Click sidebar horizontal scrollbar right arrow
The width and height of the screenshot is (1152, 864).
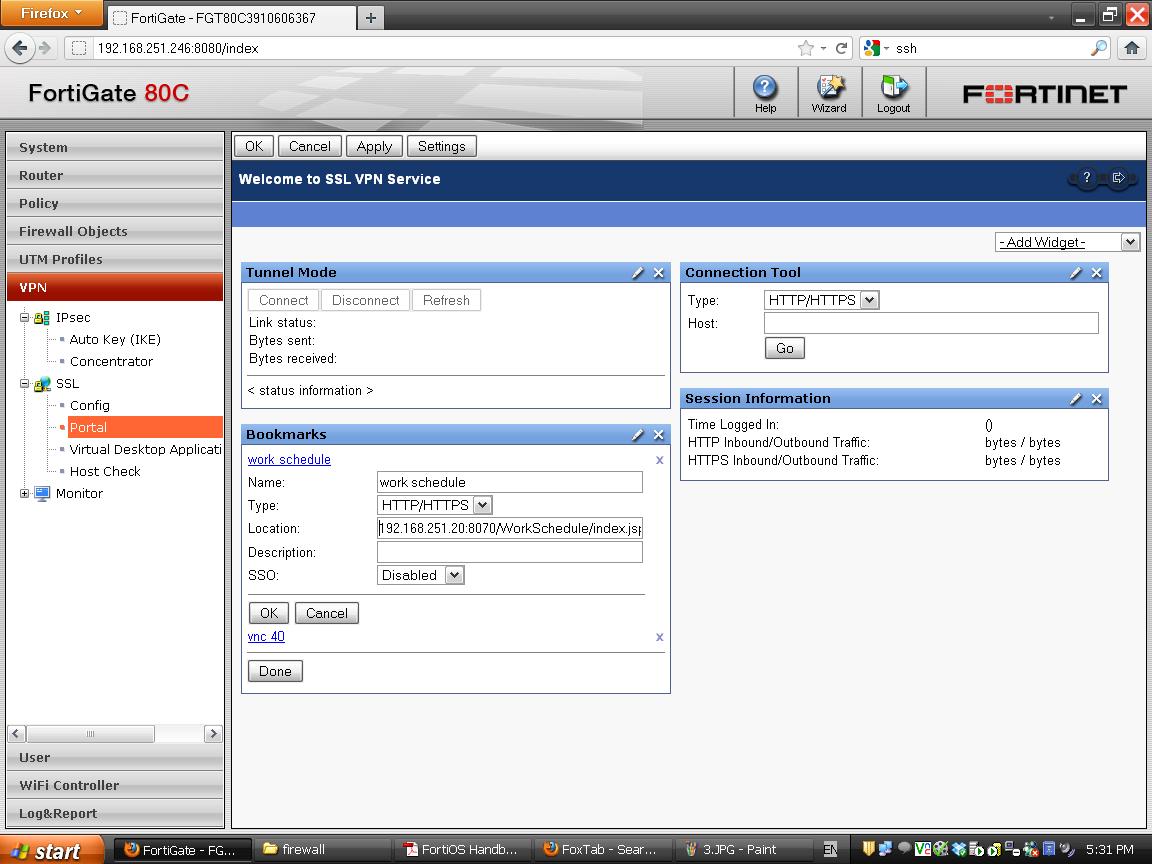tap(213, 733)
